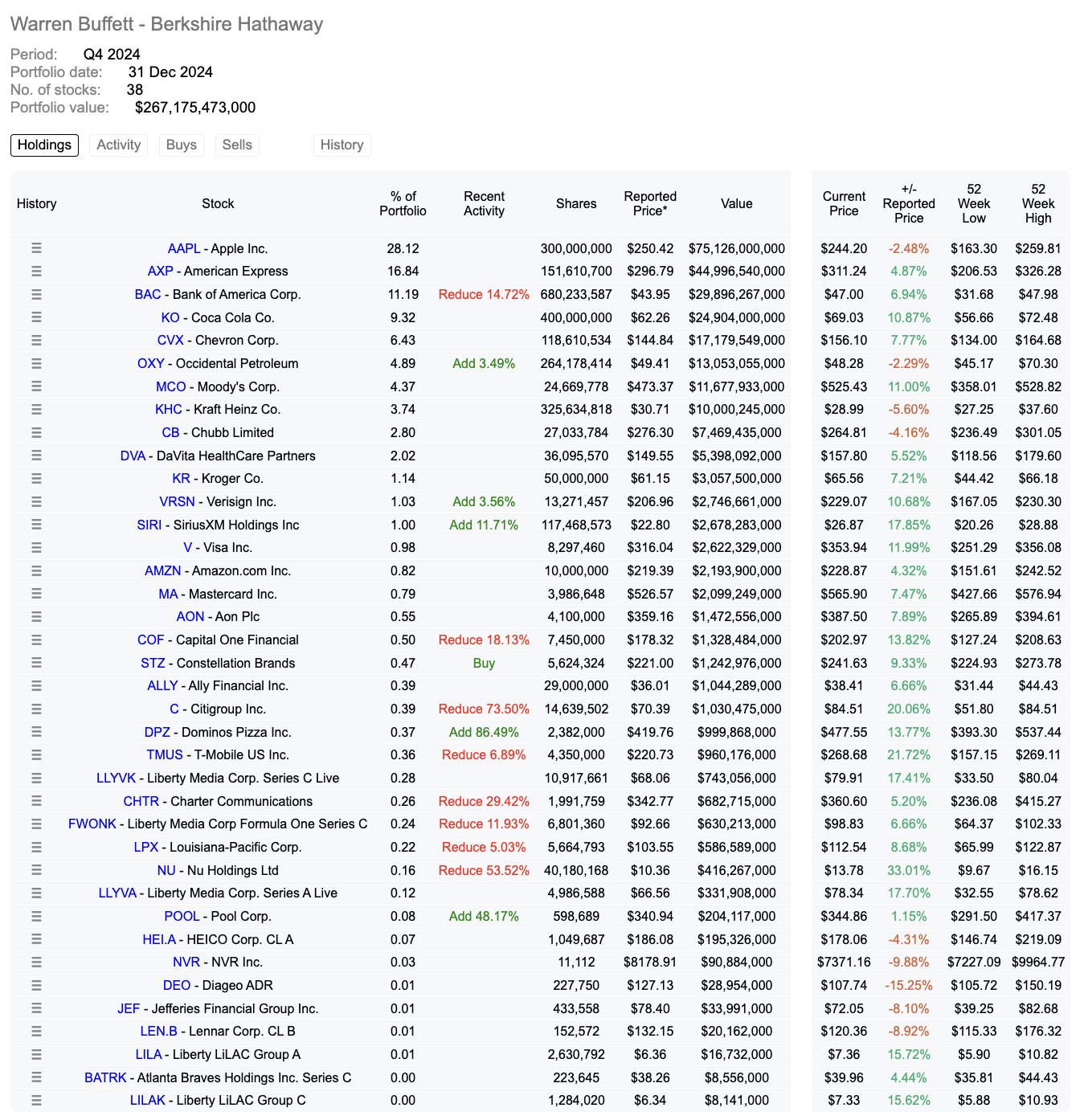Image resolution: width=1080 pixels, height=1120 pixels.
Task: Select the '-15.25%' change for Diageo ADR
Action: point(909,986)
